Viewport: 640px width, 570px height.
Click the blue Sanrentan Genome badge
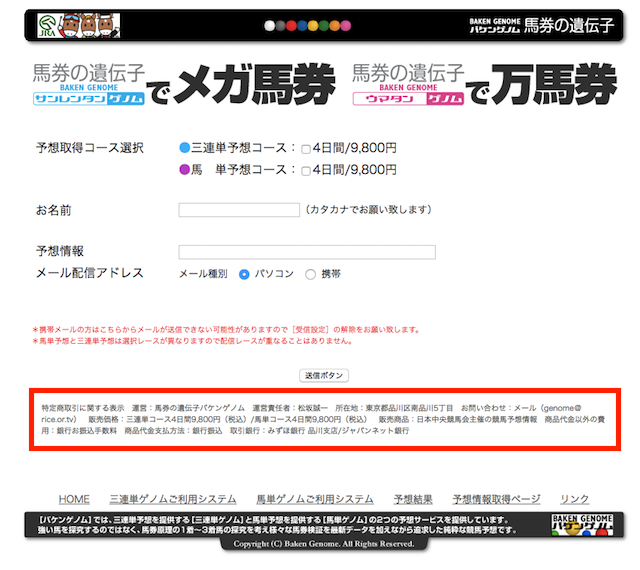pos(89,99)
